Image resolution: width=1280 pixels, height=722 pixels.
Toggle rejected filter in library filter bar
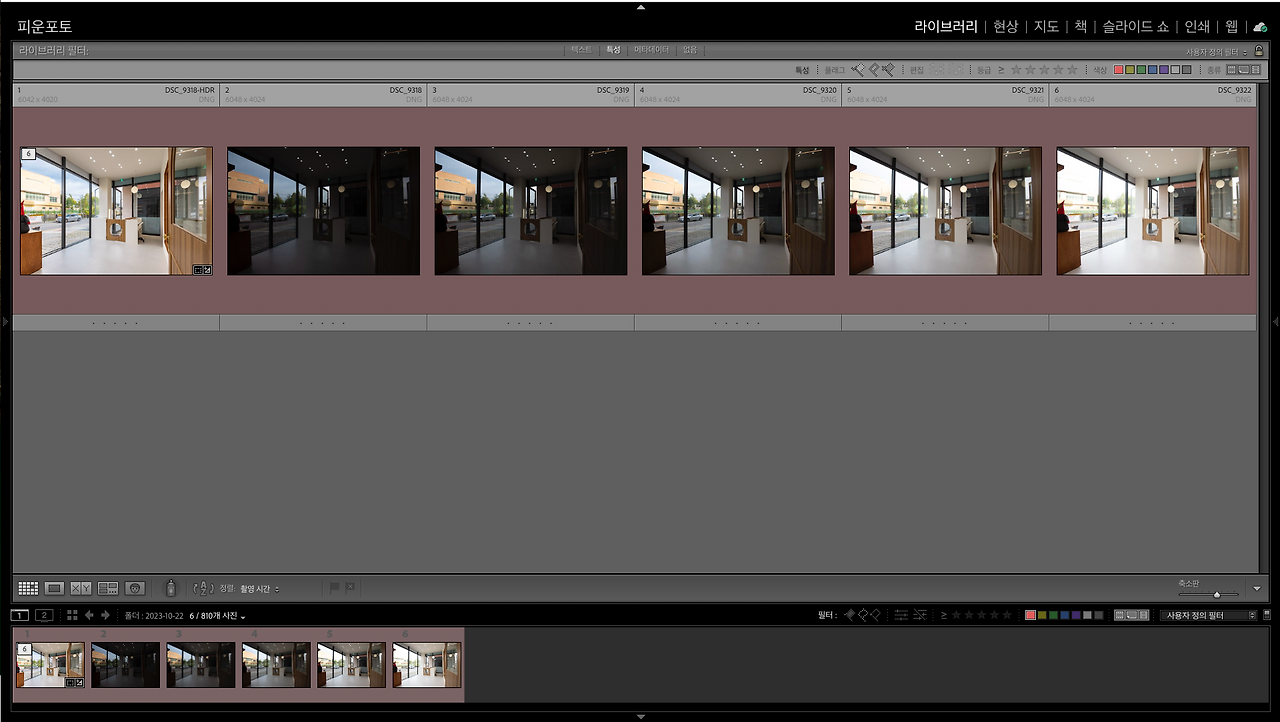pyautogui.click(x=888, y=70)
